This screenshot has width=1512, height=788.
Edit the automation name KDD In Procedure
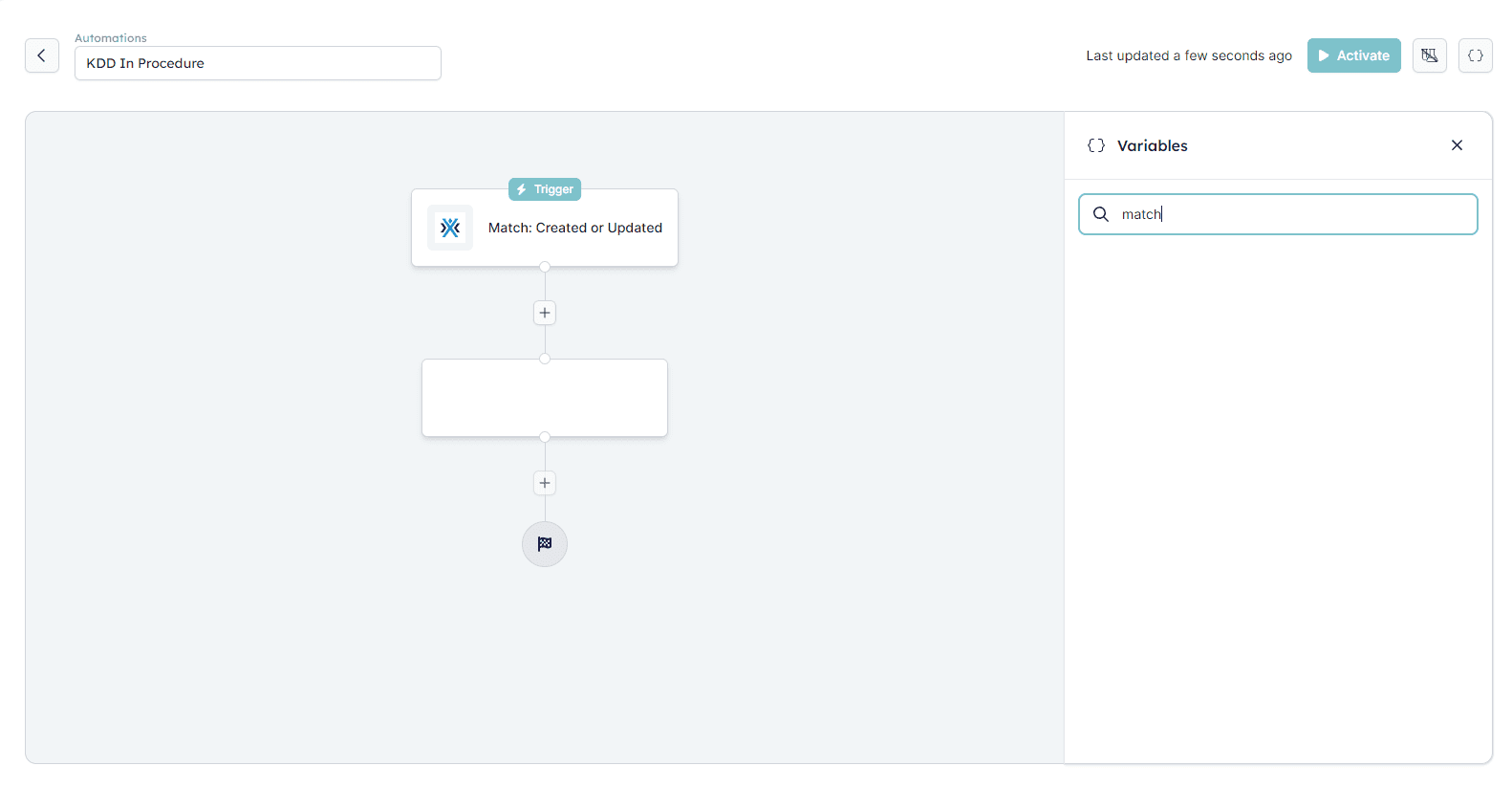(258, 63)
